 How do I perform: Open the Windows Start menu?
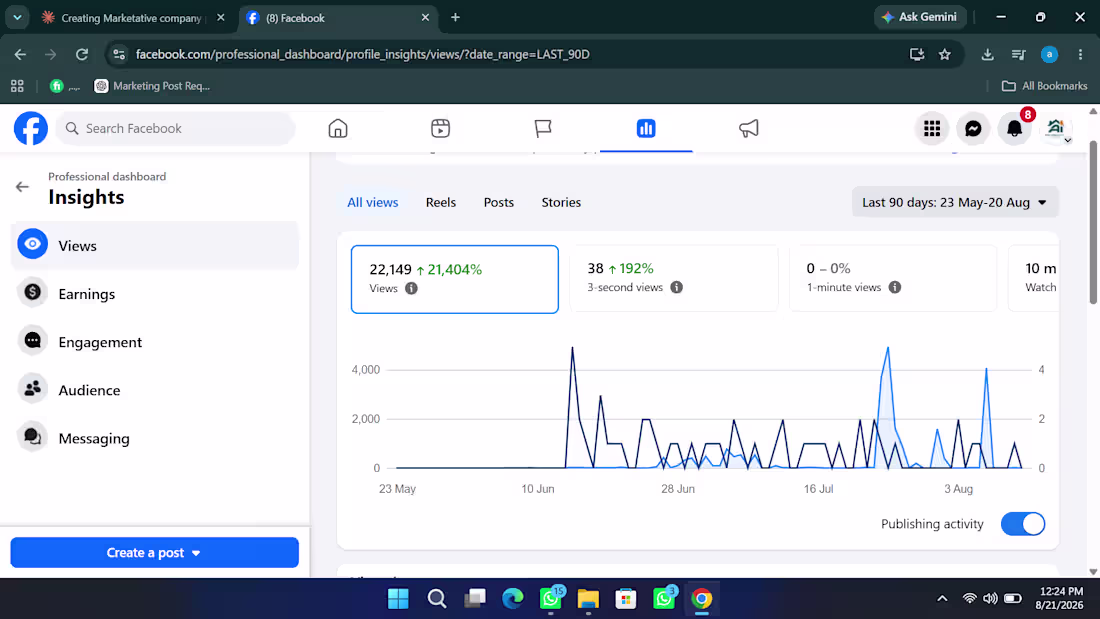tap(398, 599)
